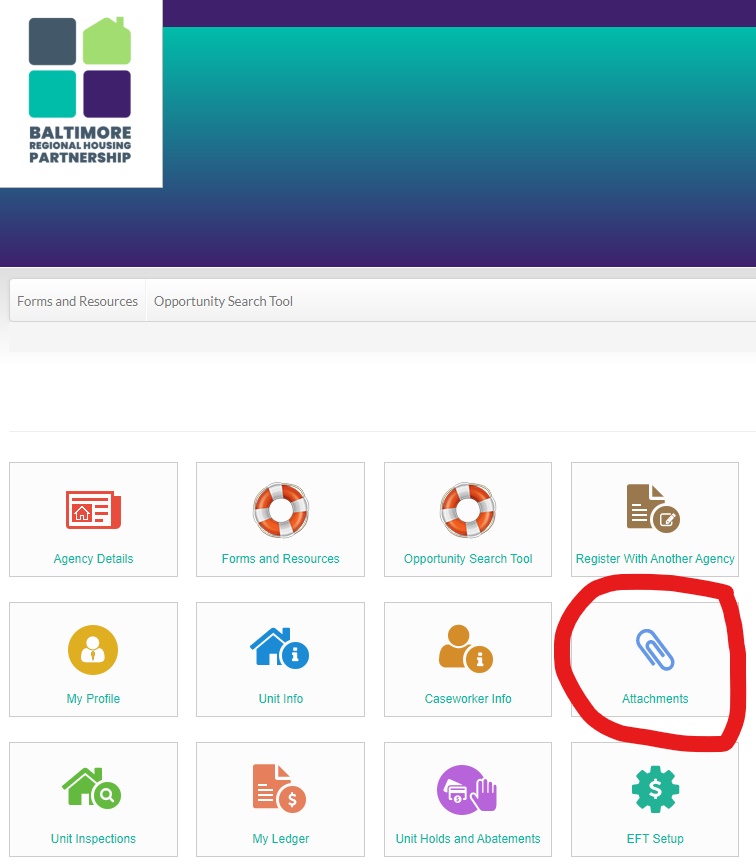
Task: Open the EFT Setup text link
Action: (655, 839)
